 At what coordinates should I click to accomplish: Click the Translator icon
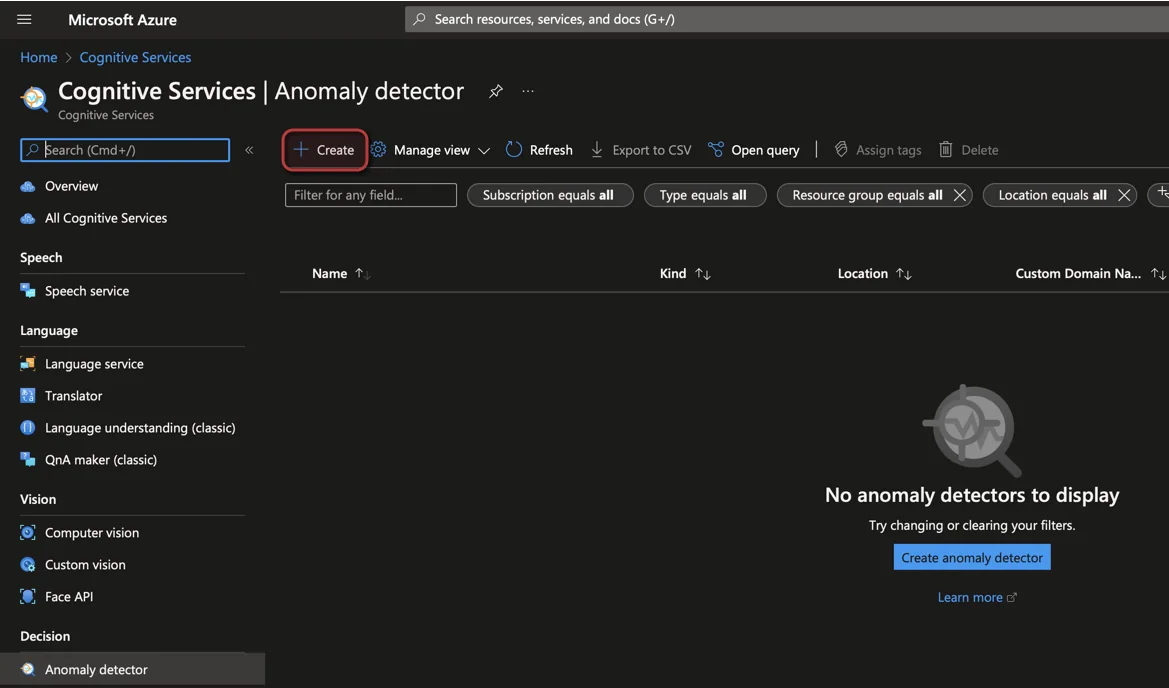pyautogui.click(x=28, y=396)
